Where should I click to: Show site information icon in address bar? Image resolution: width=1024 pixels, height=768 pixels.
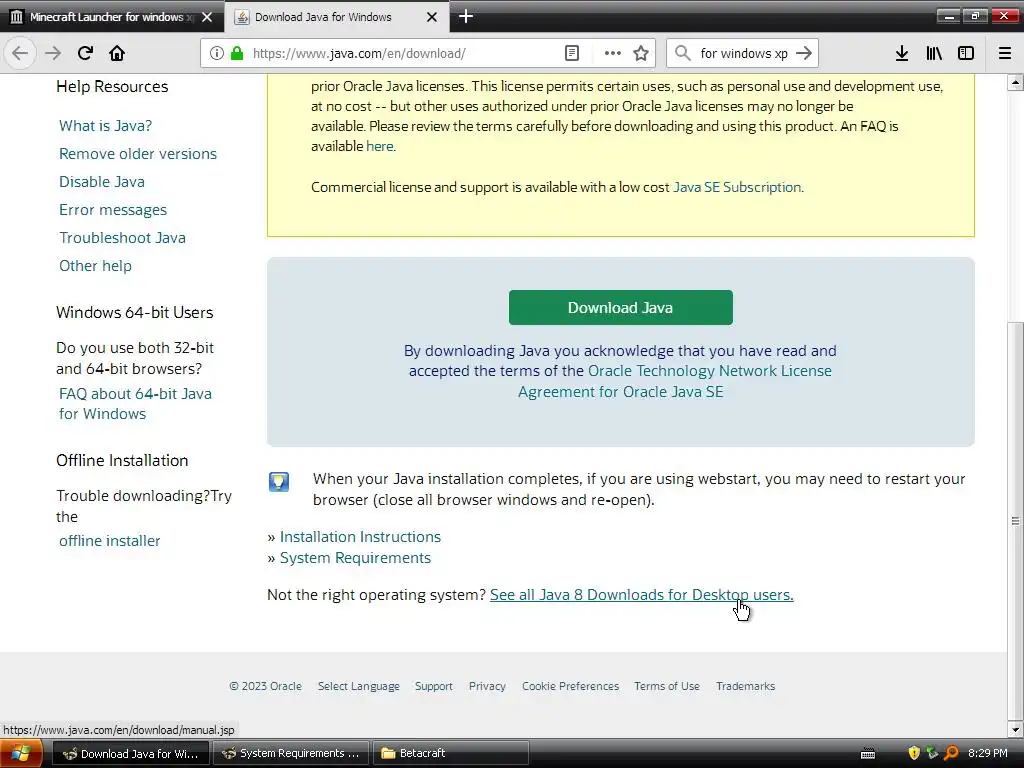point(217,53)
